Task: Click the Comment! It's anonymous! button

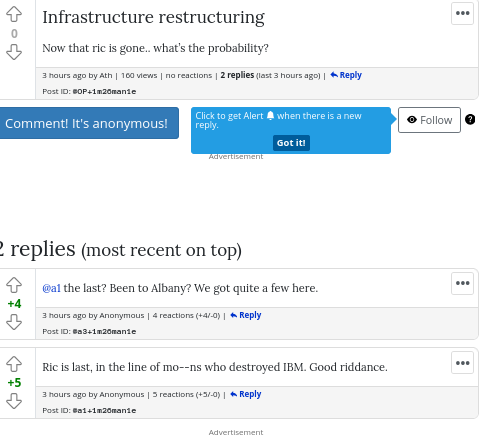Action: coord(87,123)
